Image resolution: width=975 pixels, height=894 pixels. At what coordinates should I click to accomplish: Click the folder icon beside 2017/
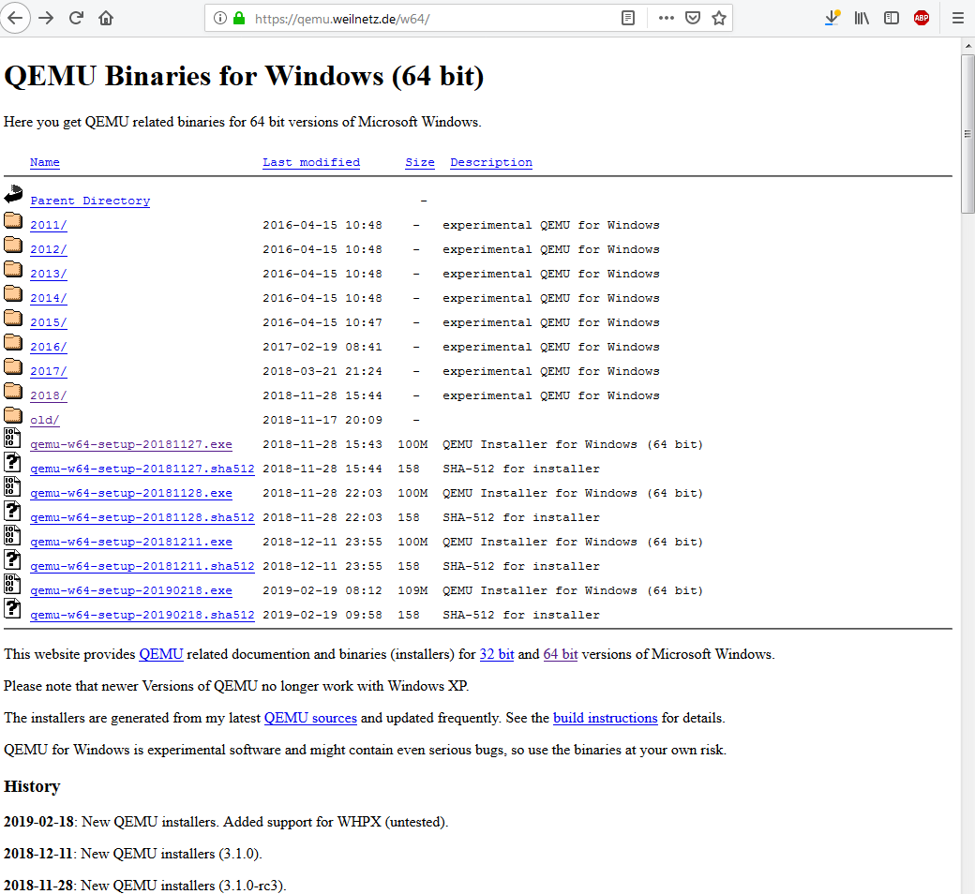(13, 366)
